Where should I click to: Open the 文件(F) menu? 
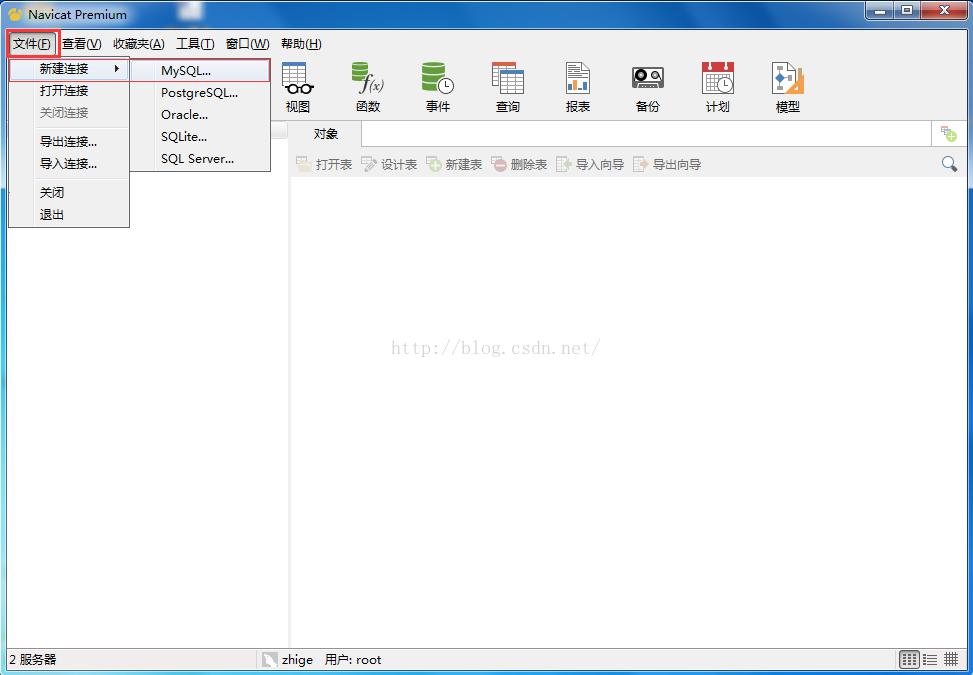coord(32,44)
